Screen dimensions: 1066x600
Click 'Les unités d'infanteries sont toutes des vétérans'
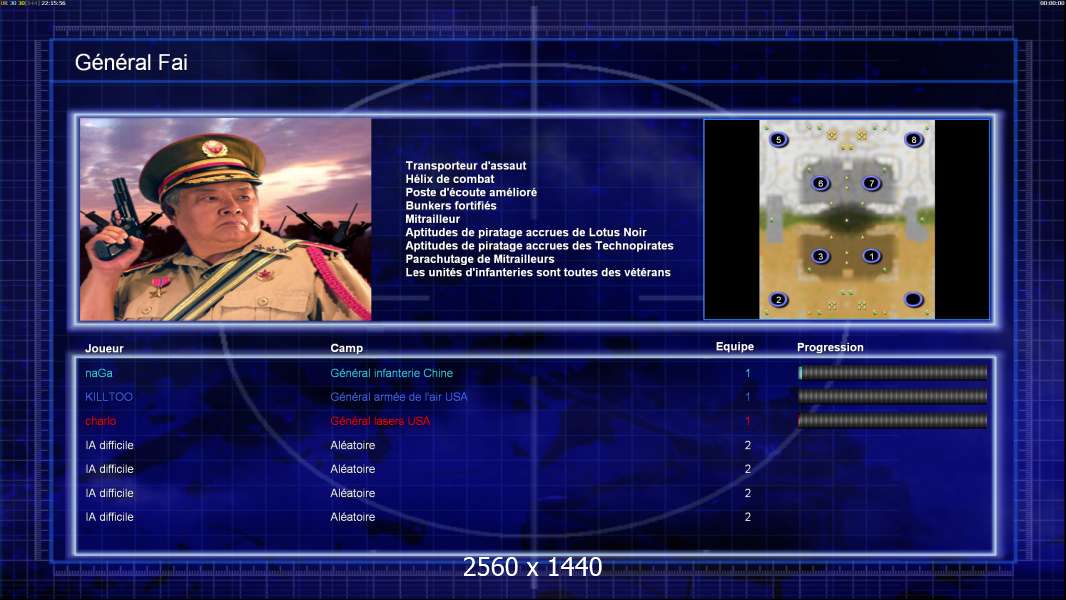tap(538, 272)
